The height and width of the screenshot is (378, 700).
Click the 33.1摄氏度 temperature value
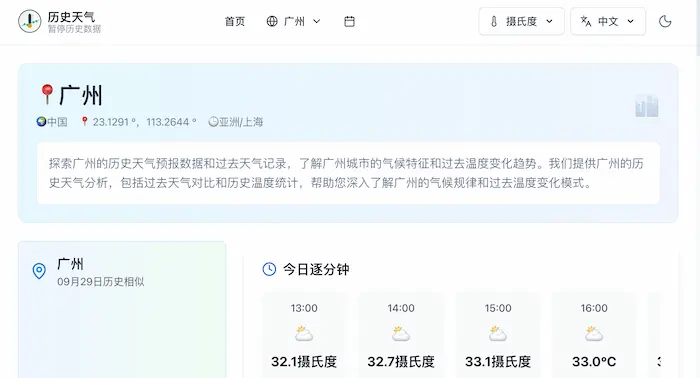[x=498, y=361]
